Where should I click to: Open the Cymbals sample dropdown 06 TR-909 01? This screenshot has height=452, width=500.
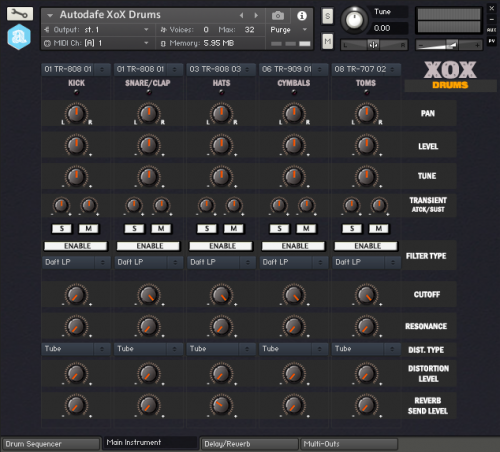point(293,69)
